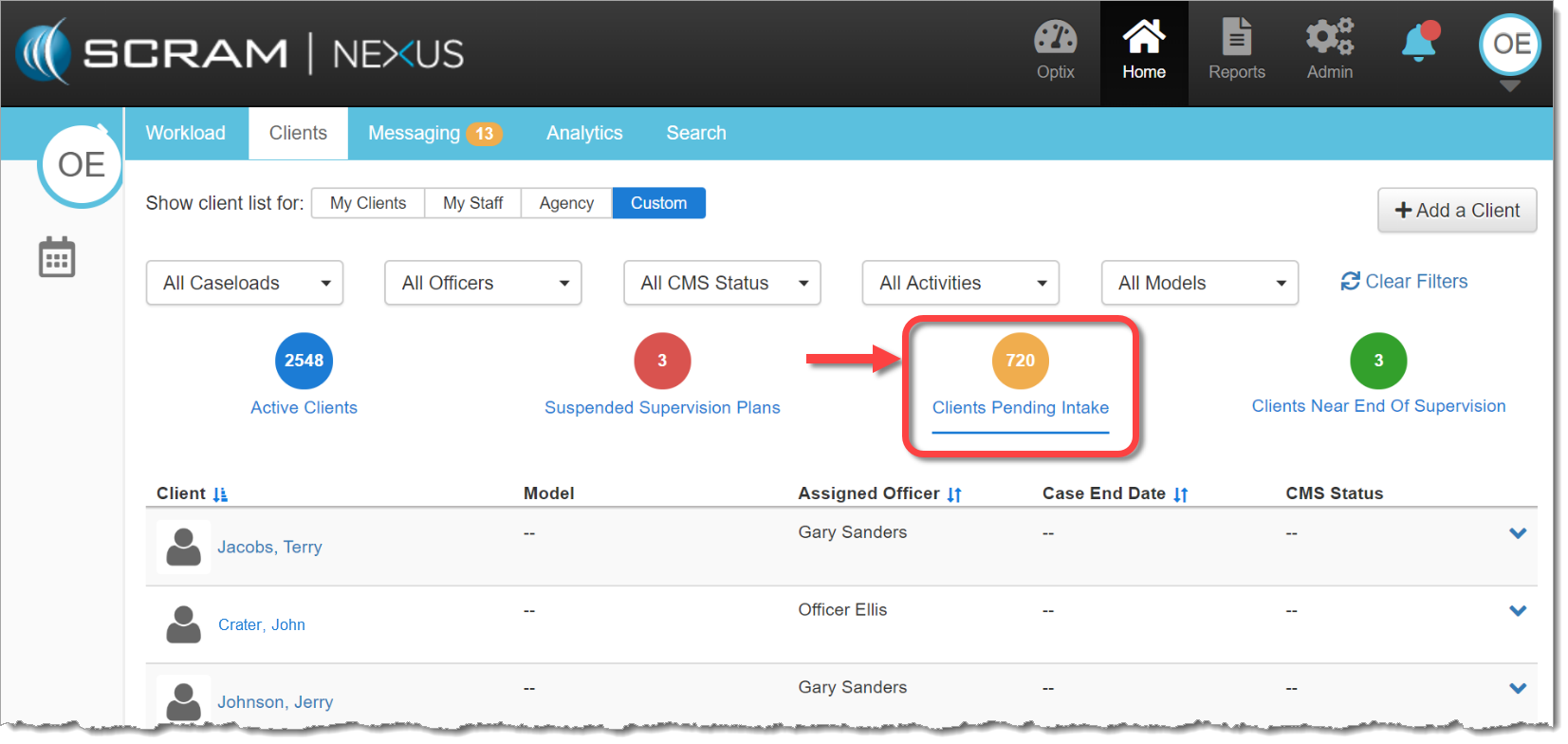Open the Admin gears icon
This screenshot has height=744, width=1568.
click(x=1329, y=39)
